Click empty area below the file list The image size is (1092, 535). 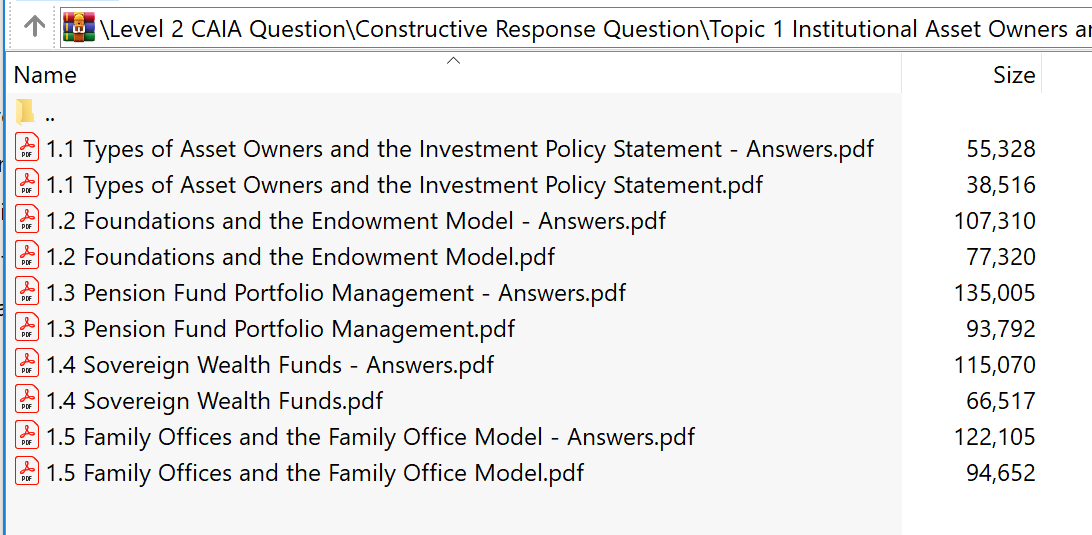coord(453,512)
